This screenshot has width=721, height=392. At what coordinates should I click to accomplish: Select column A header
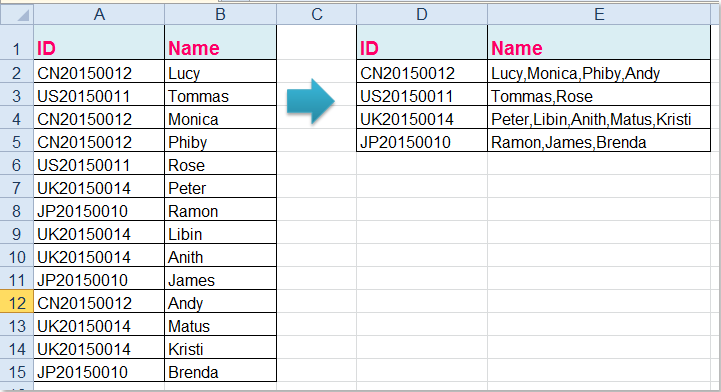(99, 14)
